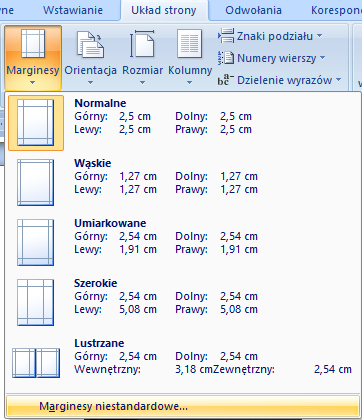Open the Dzielenie wyrazów dropdown arrow
Viewport: 362px width, 420px height.
tap(338, 80)
